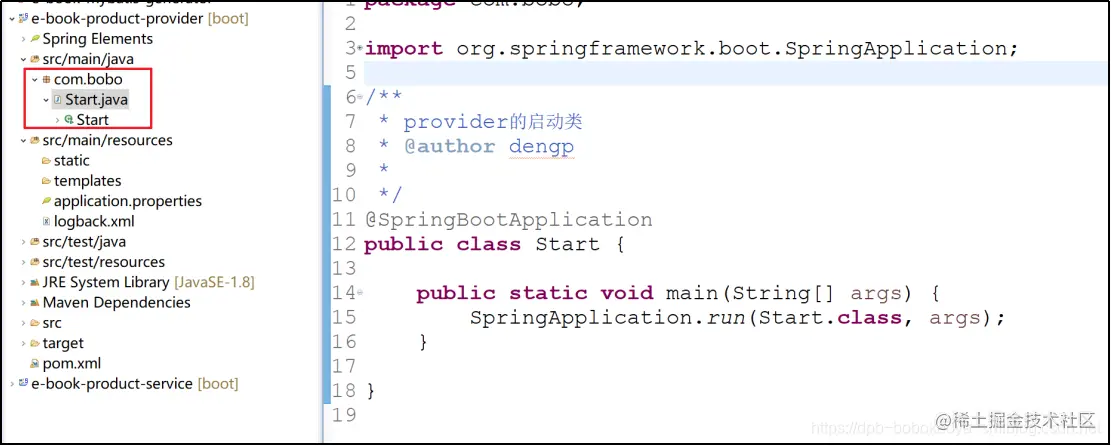Expand the src folder node
The height and width of the screenshot is (446, 1111).
[24, 323]
